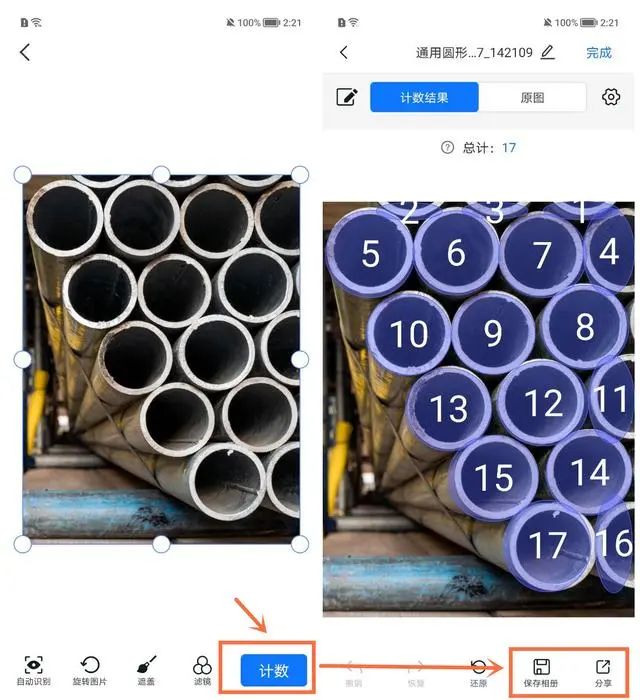Click the edit-note icon beside 计数结果
The image size is (640, 700).
347,97
